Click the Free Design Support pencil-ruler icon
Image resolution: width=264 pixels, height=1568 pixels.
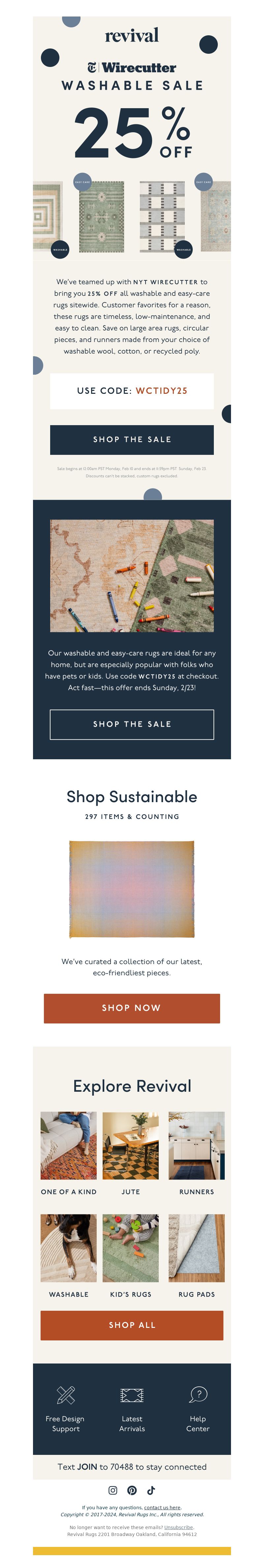pos(66,1394)
